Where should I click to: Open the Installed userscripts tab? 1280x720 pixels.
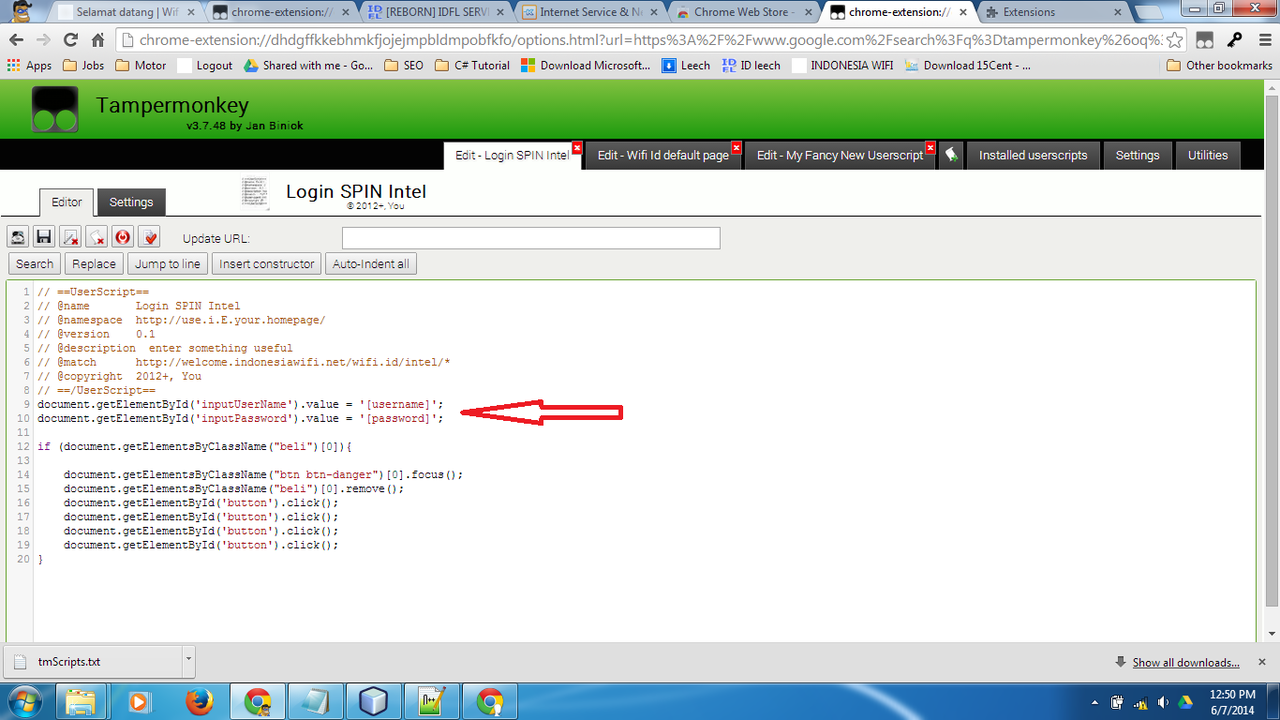coord(1033,155)
